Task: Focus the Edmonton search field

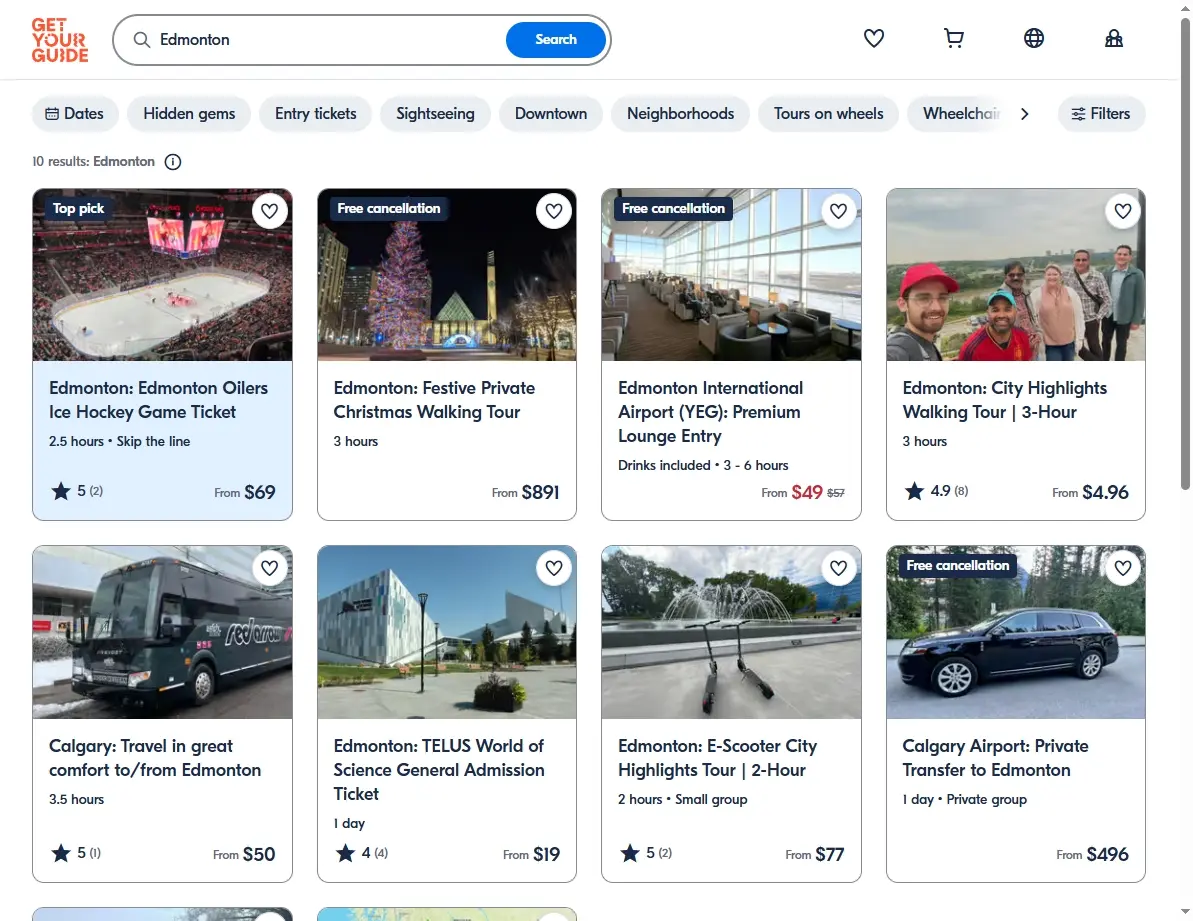Action: [x=327, y=40]
